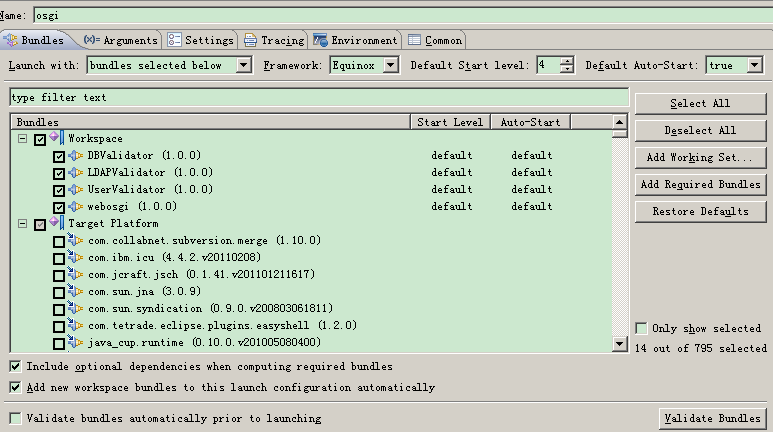Click the Bundles tab icon

coord(11,40)
